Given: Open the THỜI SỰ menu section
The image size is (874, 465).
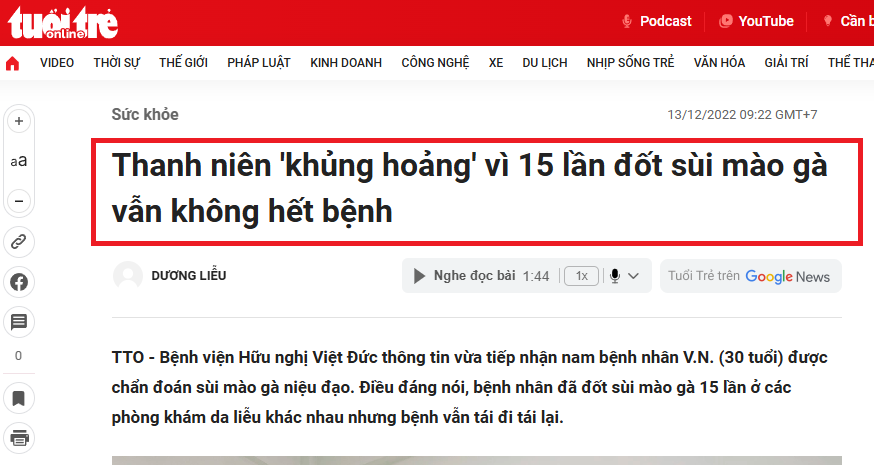Looking at the screenshot, I should 116,63.
